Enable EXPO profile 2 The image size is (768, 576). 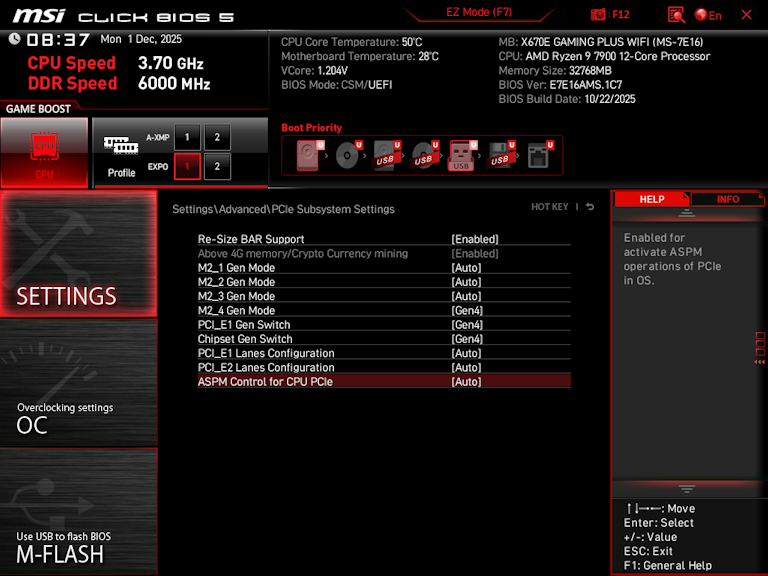(x=217, y=167)
